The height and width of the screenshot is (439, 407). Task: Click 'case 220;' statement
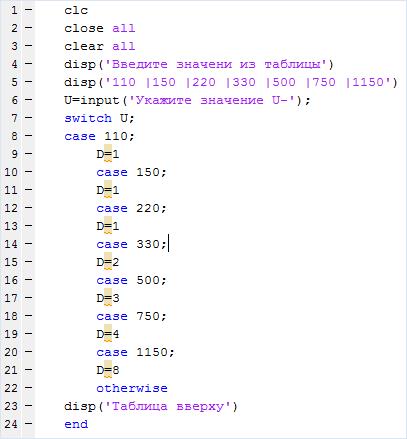[x=131, y=208]
